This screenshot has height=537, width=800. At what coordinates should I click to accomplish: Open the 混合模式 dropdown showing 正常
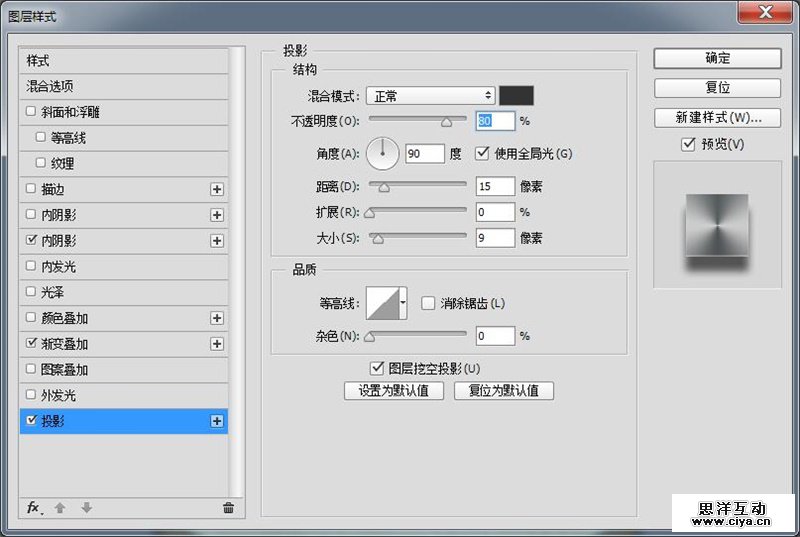click(431, 95)
